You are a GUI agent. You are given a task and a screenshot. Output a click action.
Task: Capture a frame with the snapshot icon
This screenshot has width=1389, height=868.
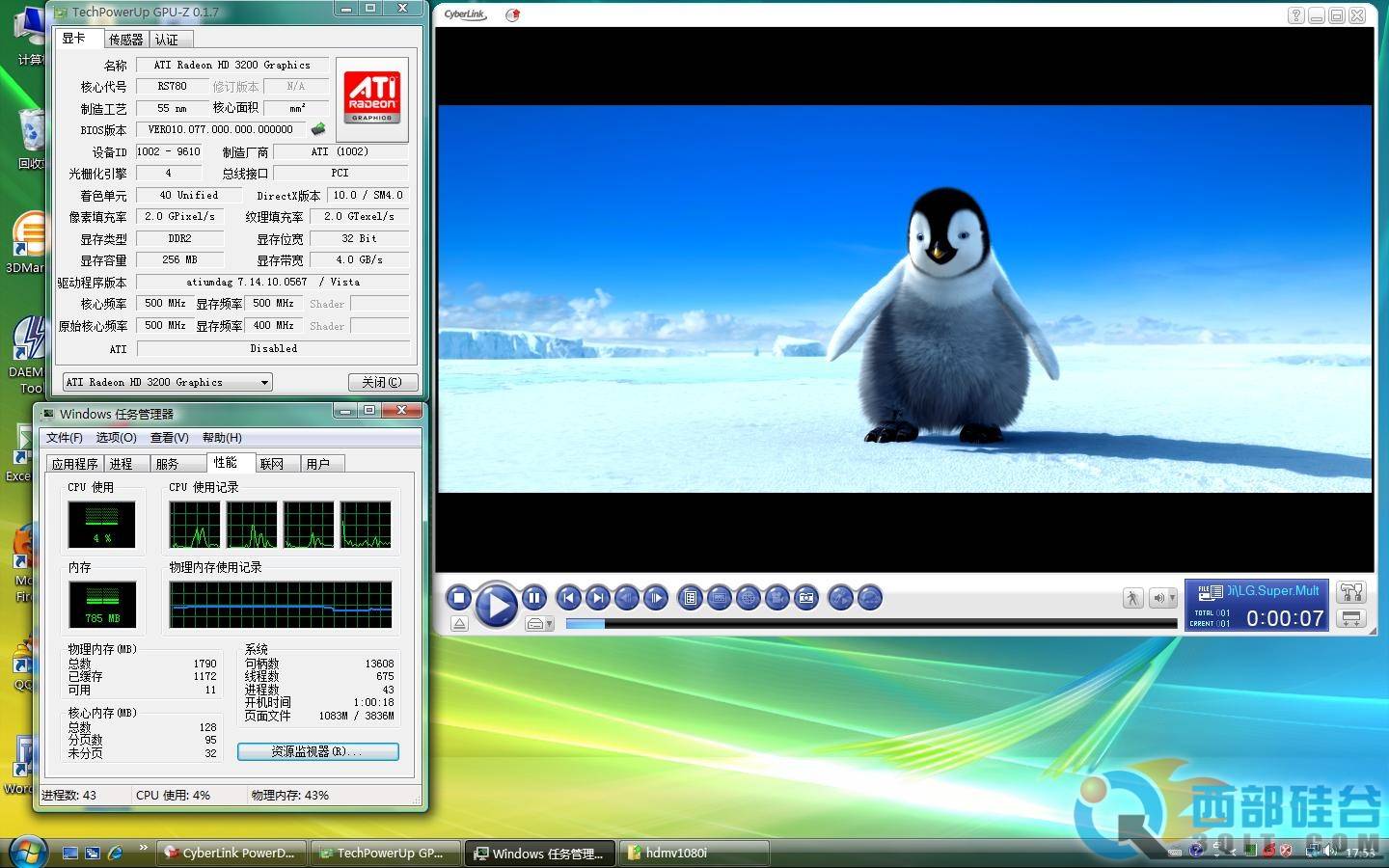point(806,598)
